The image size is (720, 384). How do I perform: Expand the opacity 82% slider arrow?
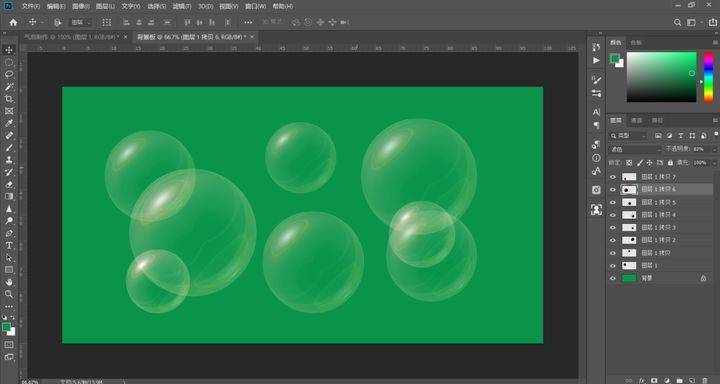(x=714, y=149)
